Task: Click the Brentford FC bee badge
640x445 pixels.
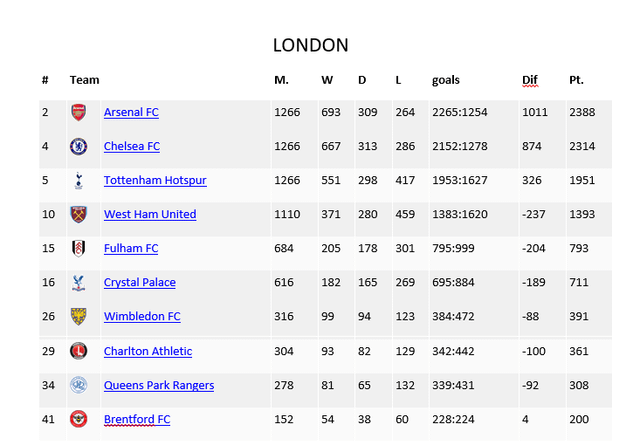Action: (78, 419)
